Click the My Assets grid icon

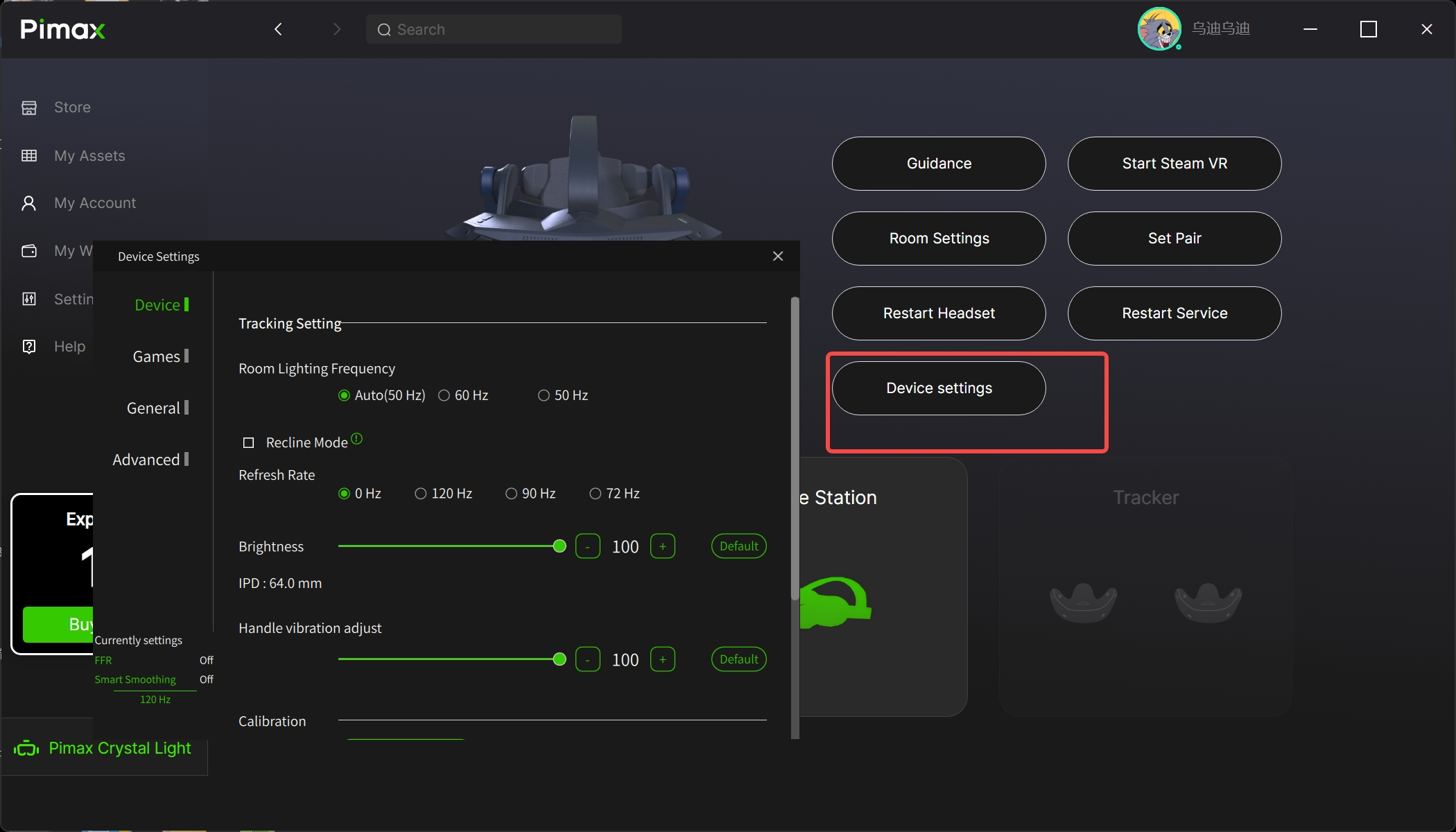click(x=29, y=155)
